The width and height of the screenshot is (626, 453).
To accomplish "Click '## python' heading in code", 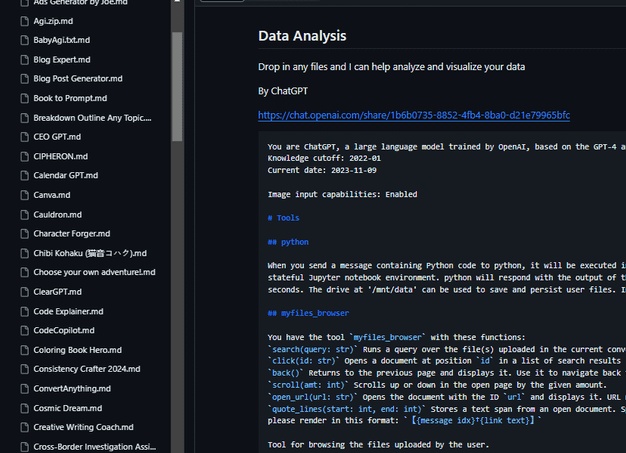I will [288, 242].
